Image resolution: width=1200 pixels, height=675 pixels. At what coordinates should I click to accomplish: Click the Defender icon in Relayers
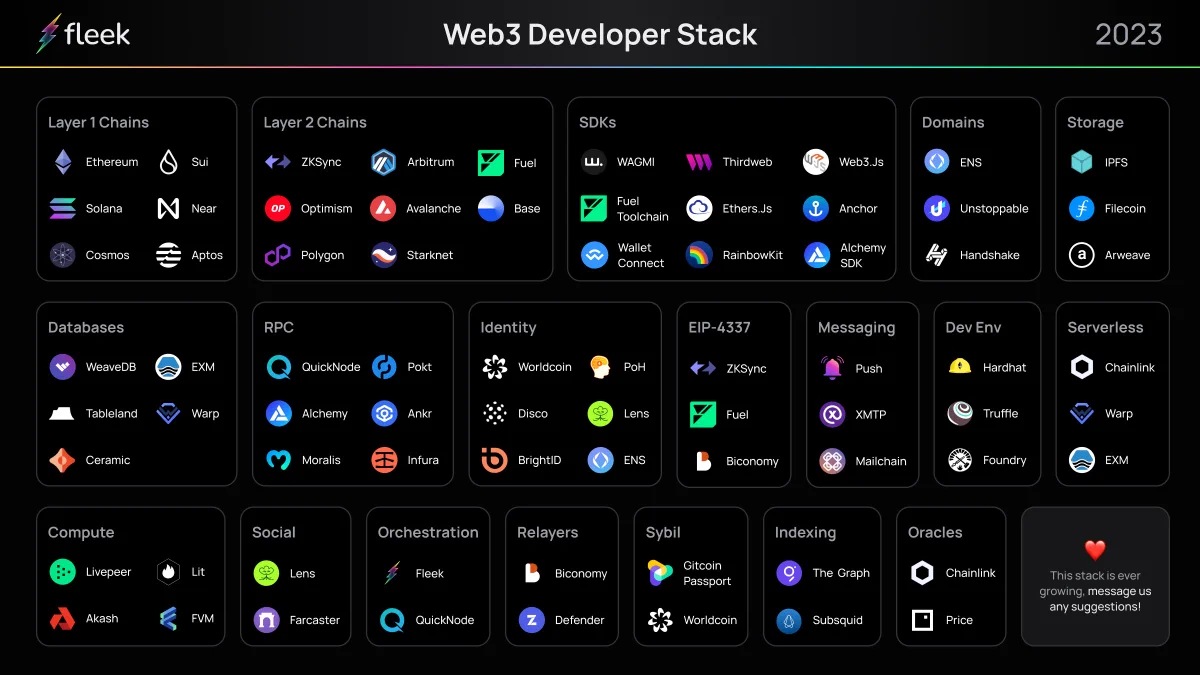pos(532,620)
